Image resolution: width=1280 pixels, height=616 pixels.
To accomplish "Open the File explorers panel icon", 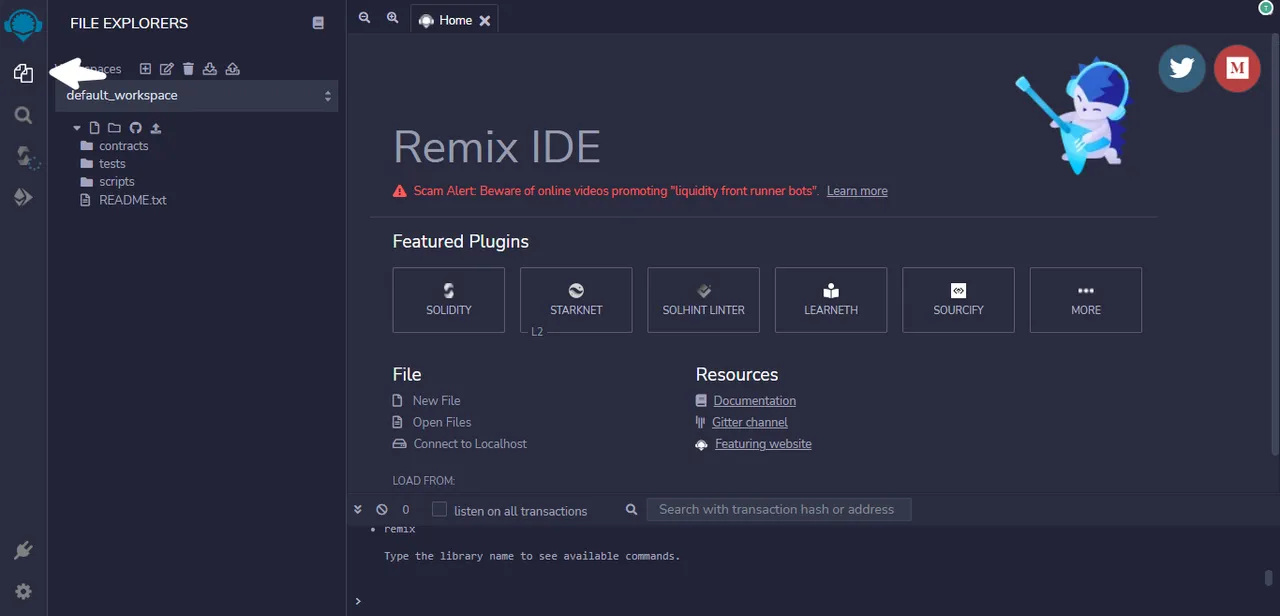I will (23, 73).
